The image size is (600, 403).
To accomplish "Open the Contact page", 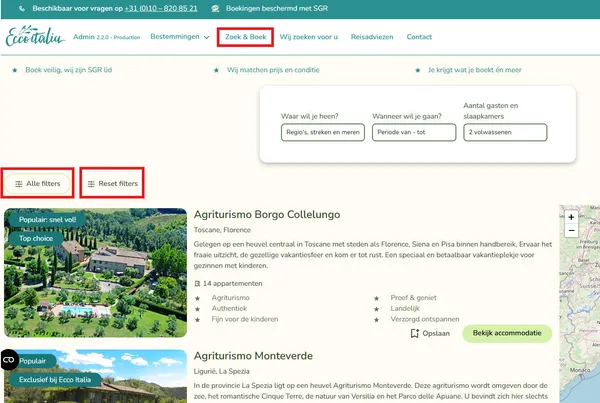I will coord(419,37).
